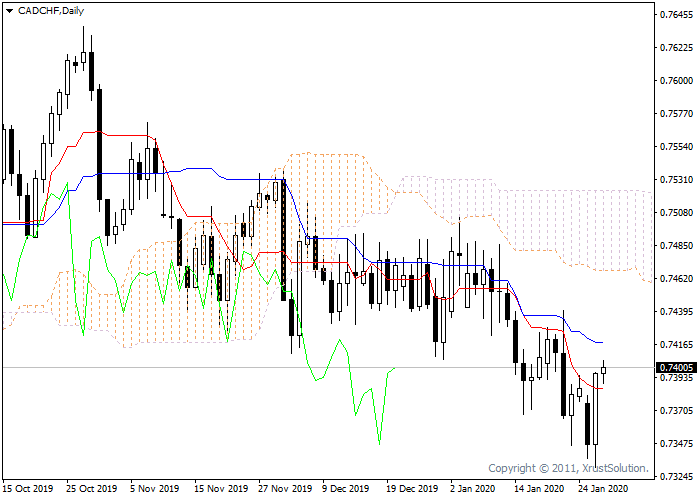
Task: Click the 0.74395 price axis label
Action: coord(676,311)
